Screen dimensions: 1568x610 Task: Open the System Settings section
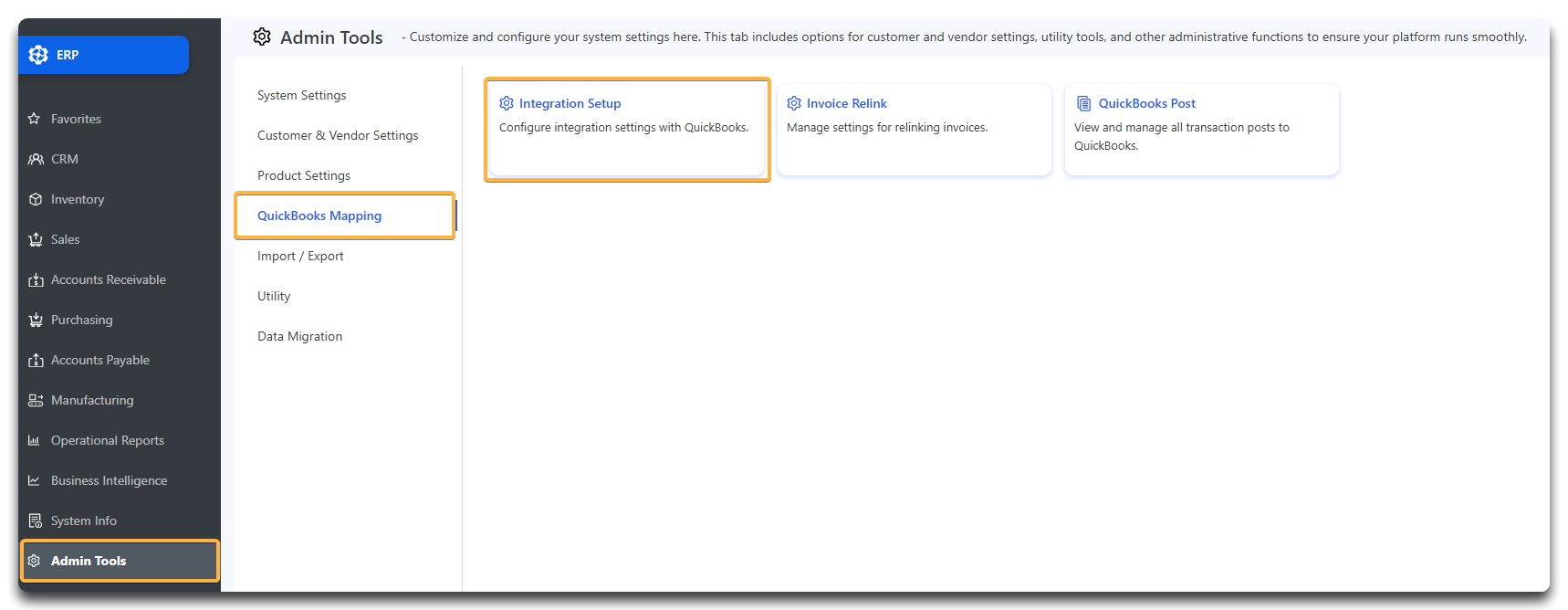(302, 95)
